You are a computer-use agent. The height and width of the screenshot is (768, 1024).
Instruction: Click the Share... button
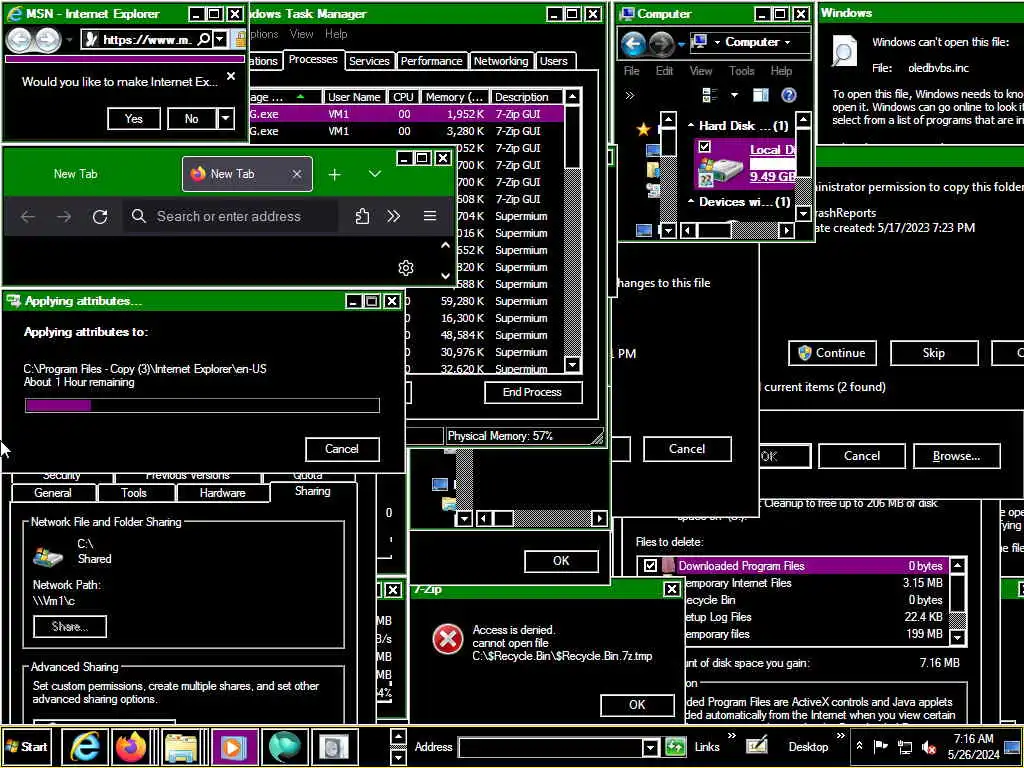click(x=70, y=626)
